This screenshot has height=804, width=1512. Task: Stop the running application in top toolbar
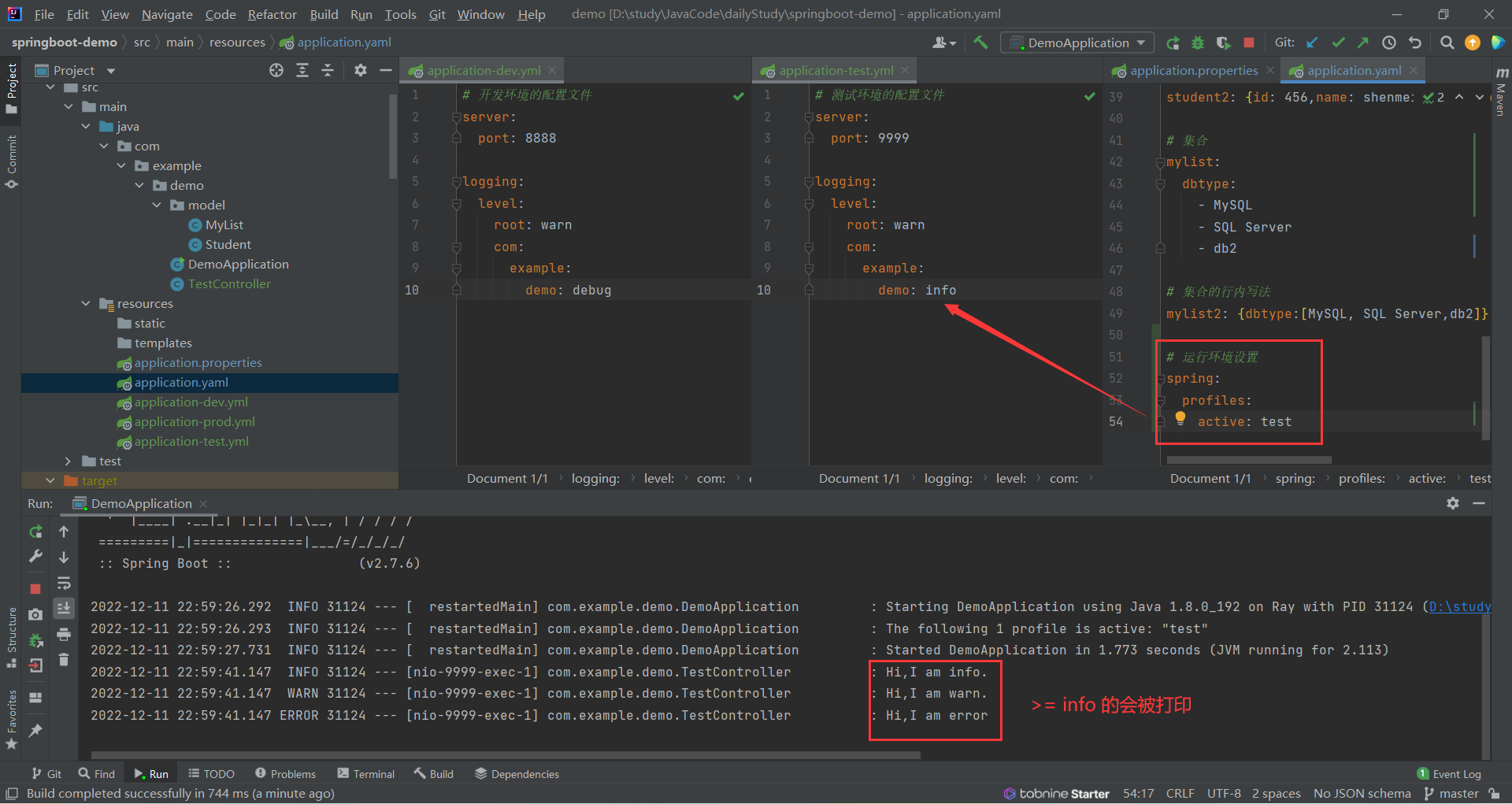[1248, 43]
